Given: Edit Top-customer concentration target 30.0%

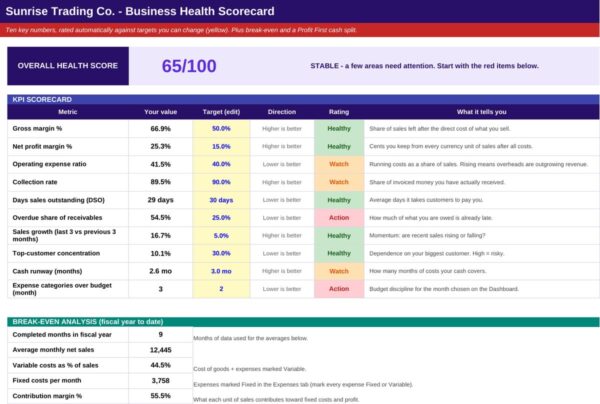Looking at the screenshot, I should pyautogui.click(x=221, y=253).
